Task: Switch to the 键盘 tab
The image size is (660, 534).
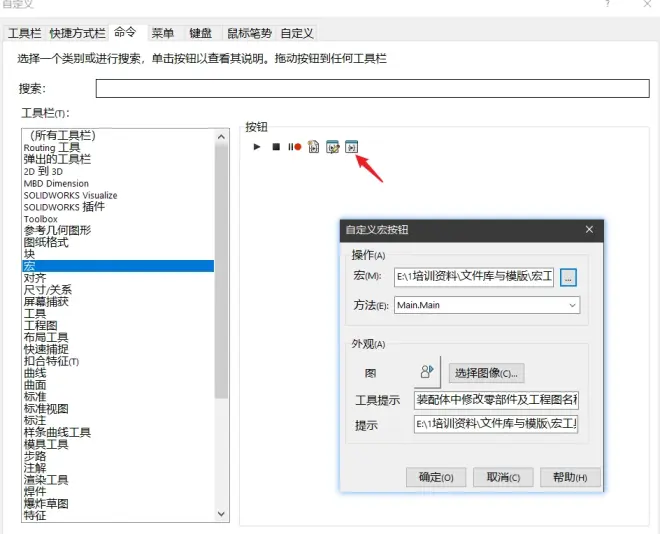Action: tap(200, 33)
